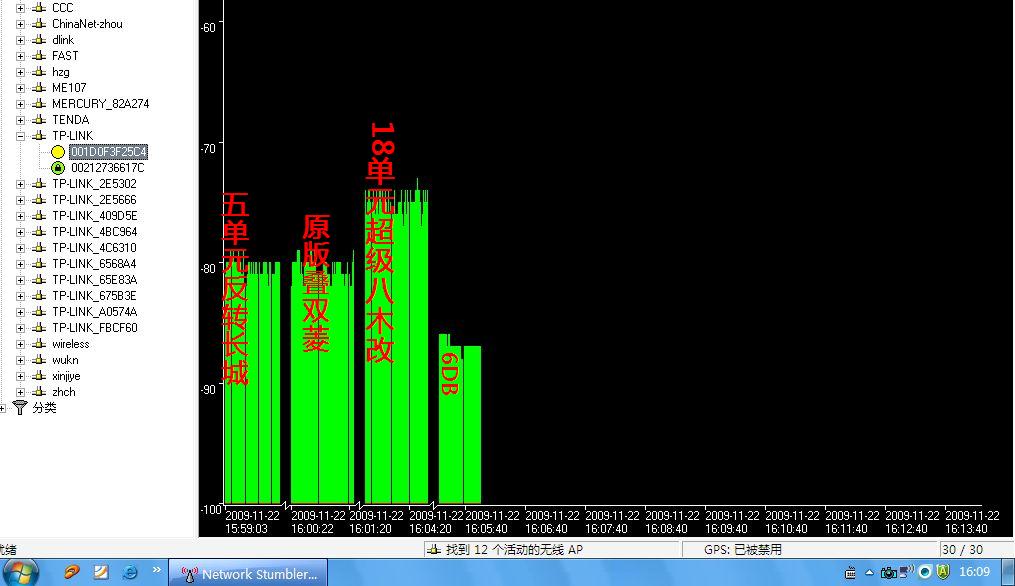This screenshot has height=586, width=1015.
Task: Open Internet Explorer from quick launch
Action: [130, 572]
